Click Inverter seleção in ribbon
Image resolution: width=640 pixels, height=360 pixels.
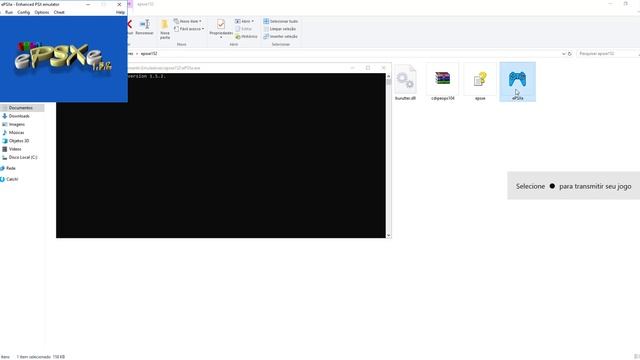click(x=280, y=37)
